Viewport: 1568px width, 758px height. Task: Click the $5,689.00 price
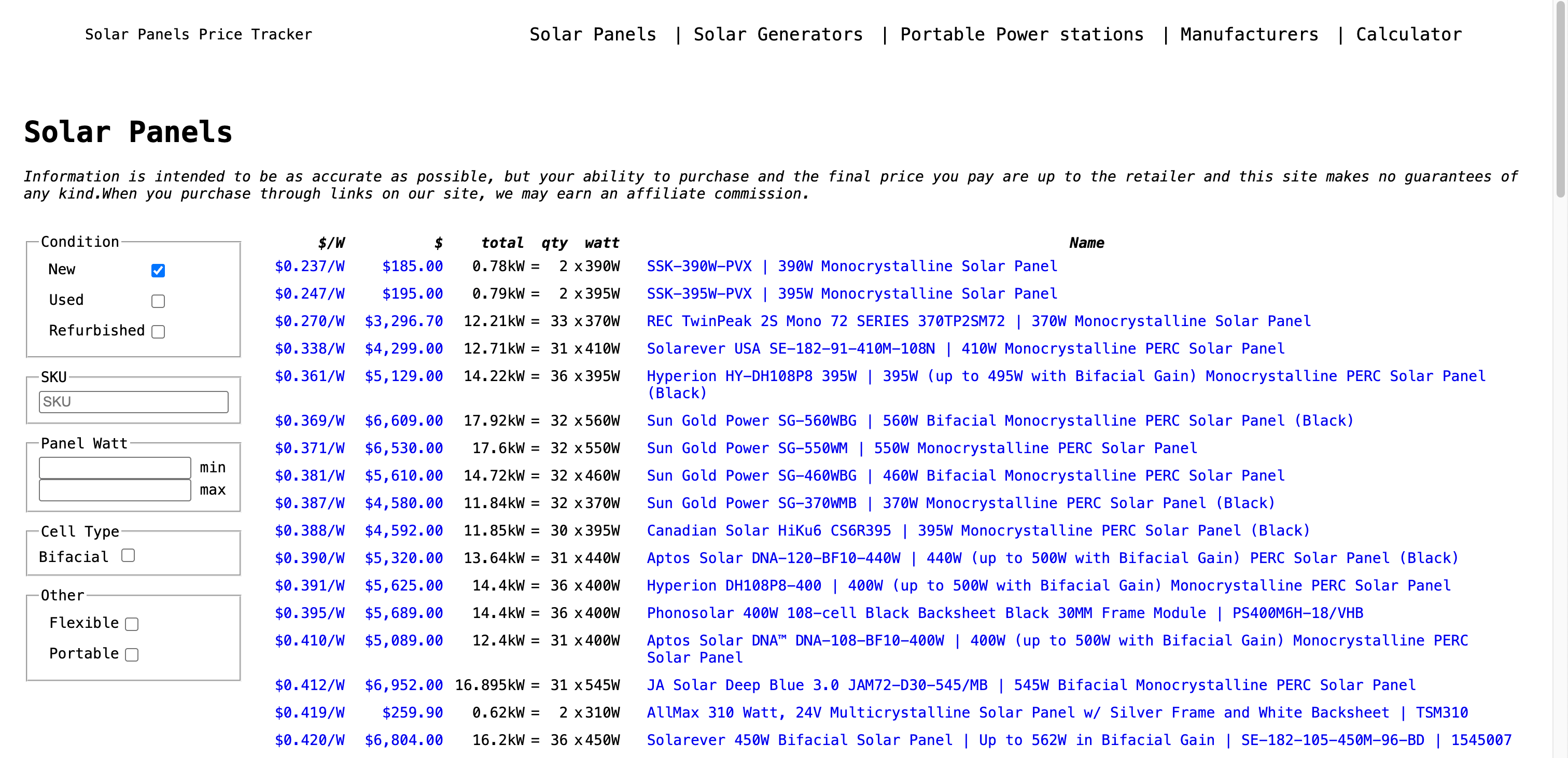coord(403,612)
